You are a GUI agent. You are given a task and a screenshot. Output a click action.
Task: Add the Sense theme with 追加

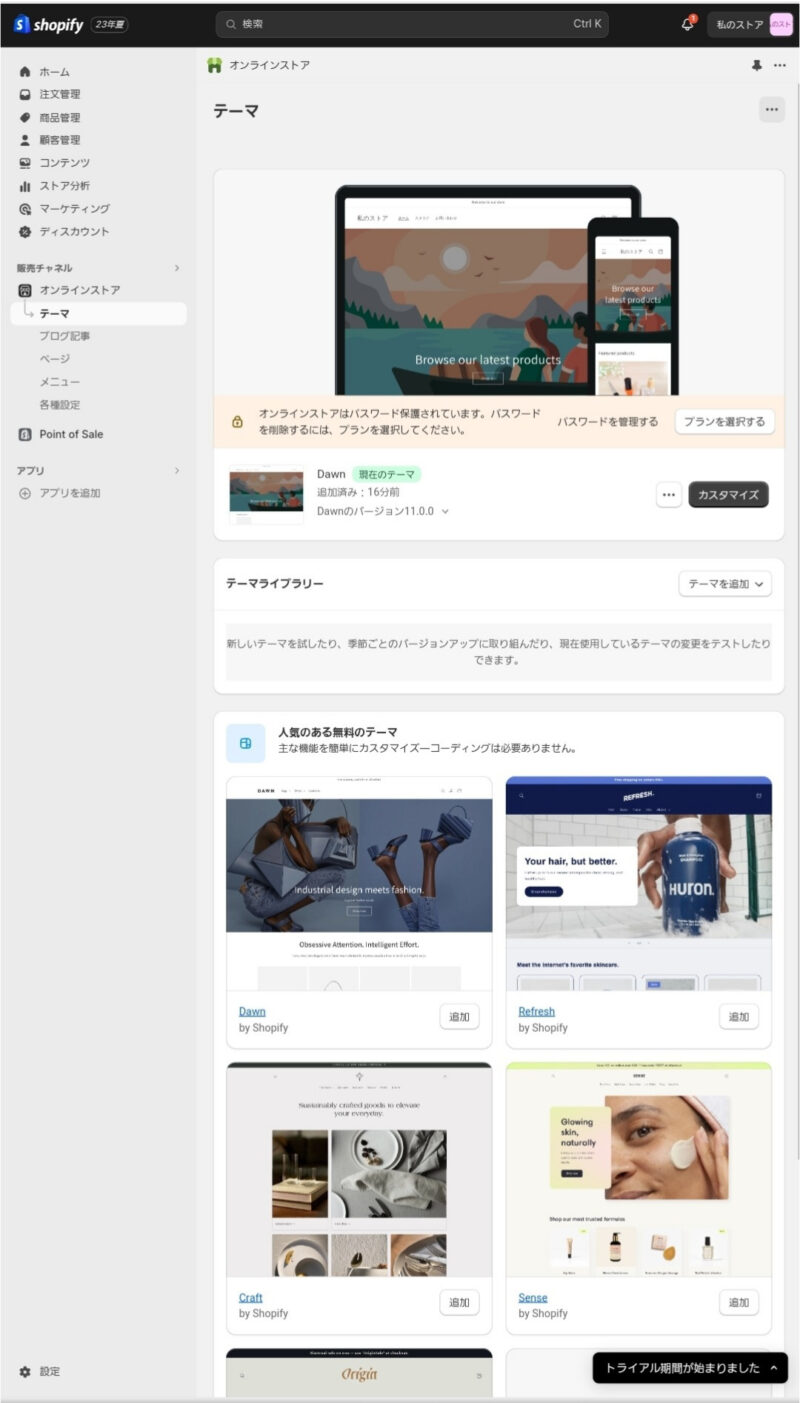tap(739, 1303)
